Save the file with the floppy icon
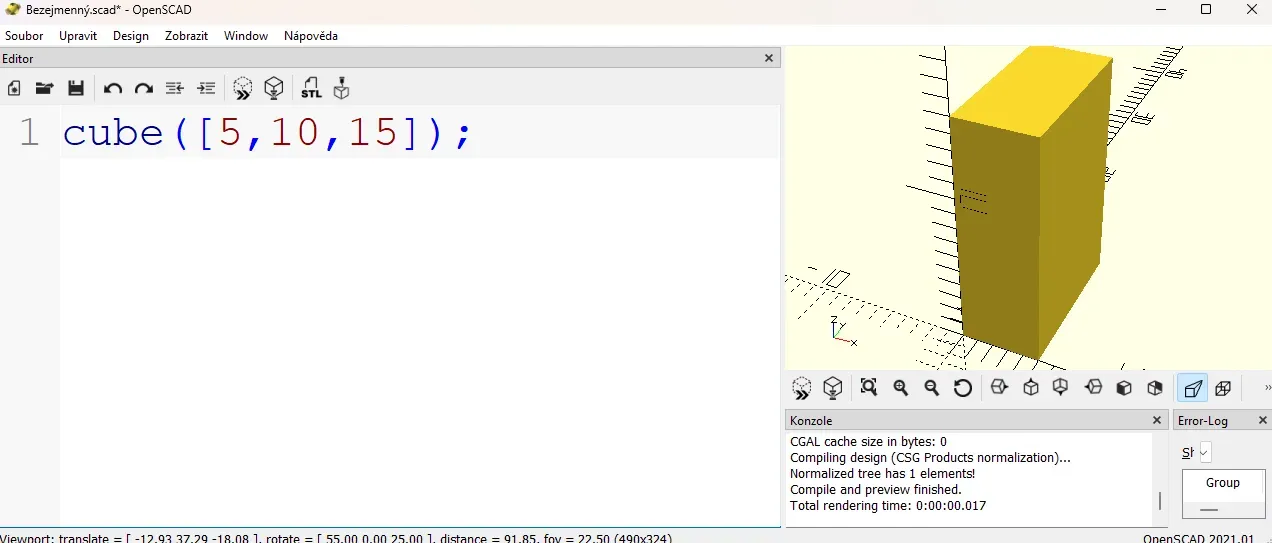The height and width of the screenshot is (543, 1272). (75, 88)
